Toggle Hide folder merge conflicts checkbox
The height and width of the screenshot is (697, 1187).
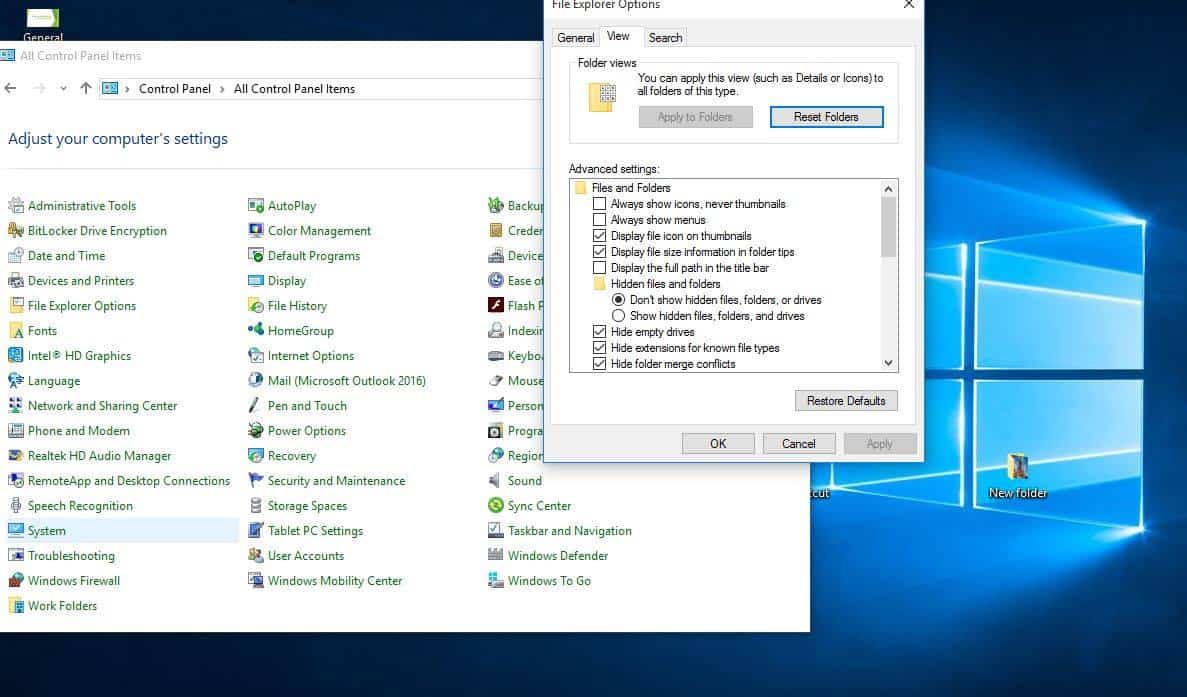tap(600, 363)
